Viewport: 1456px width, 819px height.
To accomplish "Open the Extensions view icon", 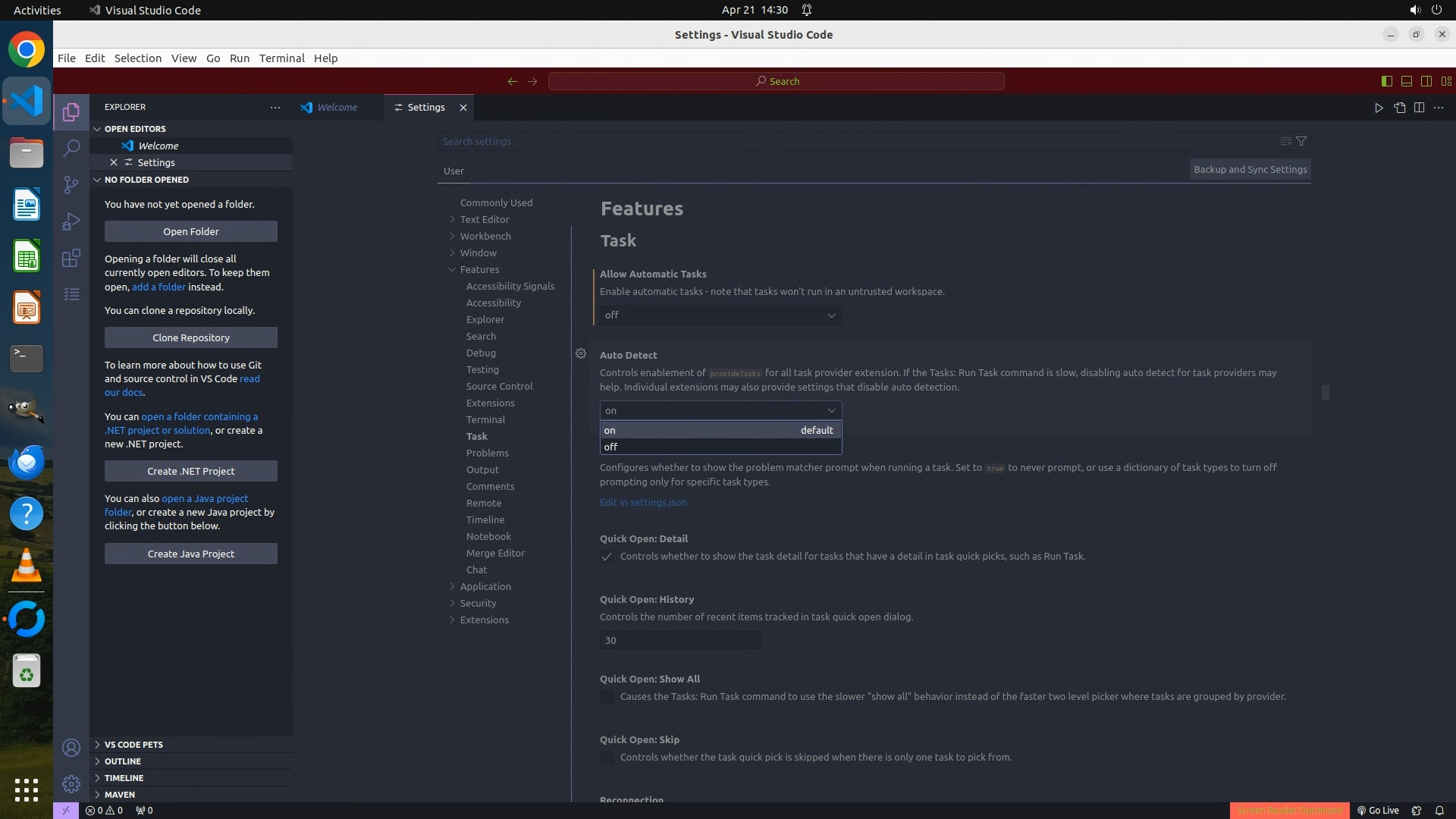I will click(71, 258).
